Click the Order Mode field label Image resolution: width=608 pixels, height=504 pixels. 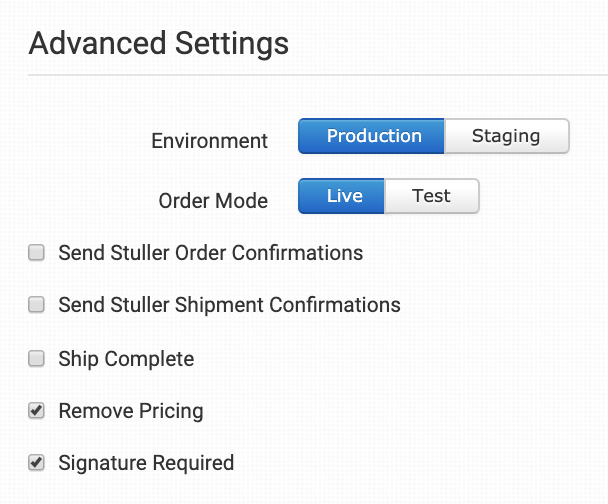click(x=213, y=200)
